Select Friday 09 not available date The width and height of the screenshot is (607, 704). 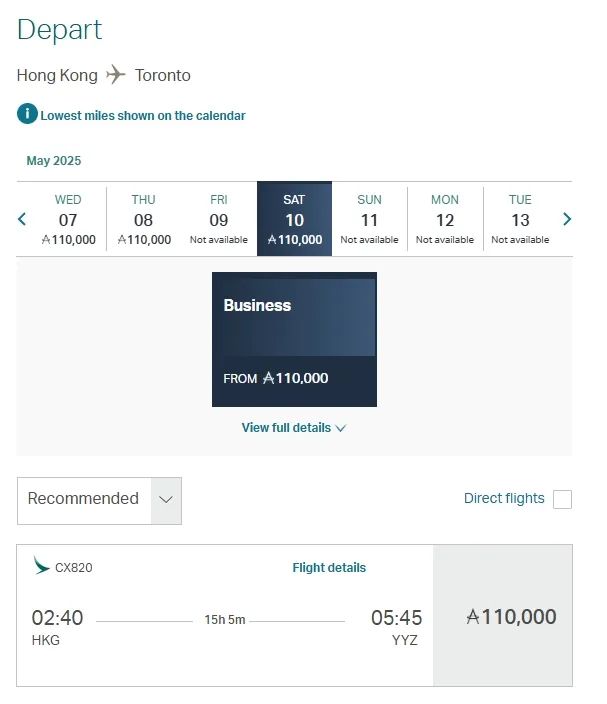[219, 219]
